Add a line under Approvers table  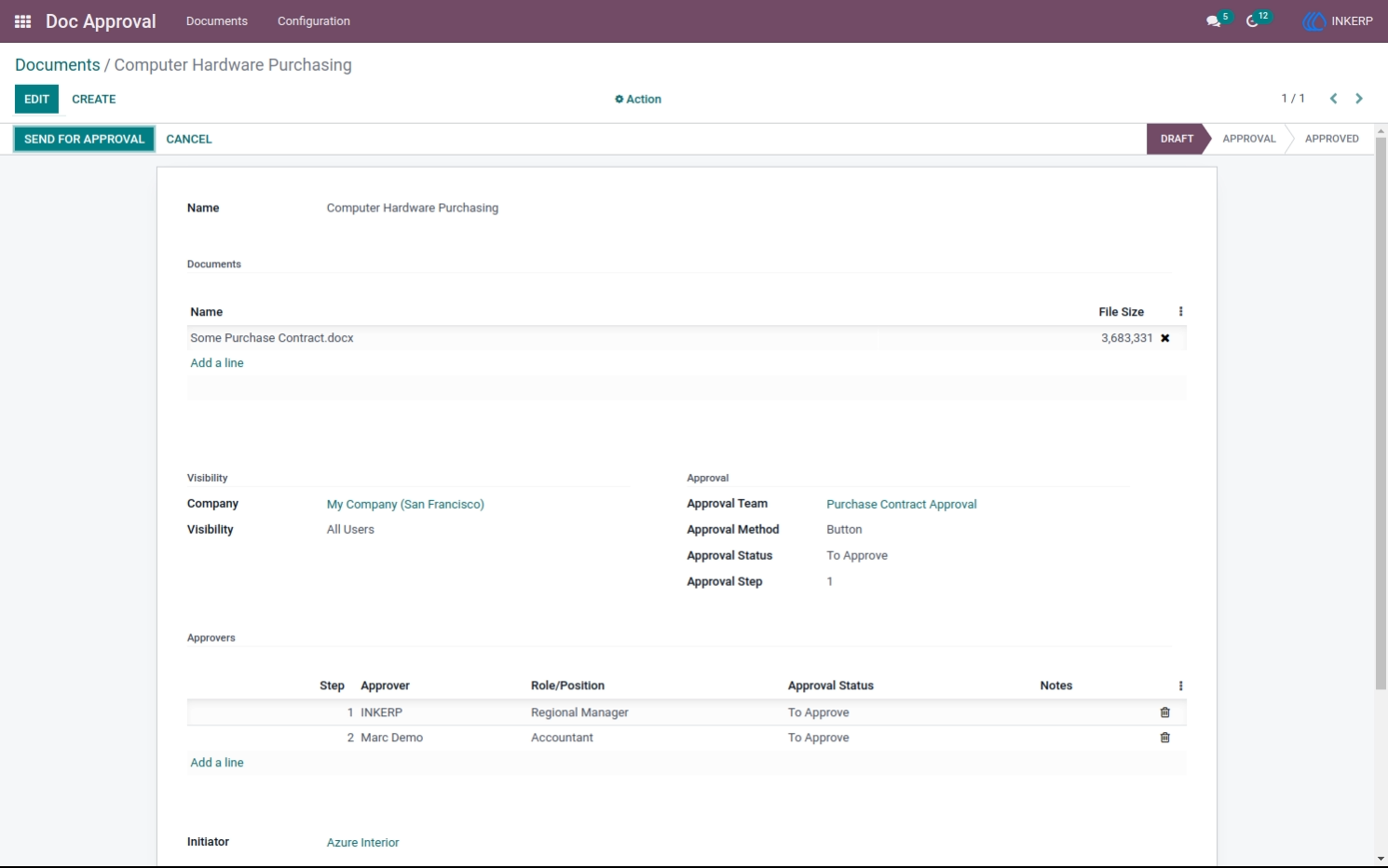click(217, 763)
